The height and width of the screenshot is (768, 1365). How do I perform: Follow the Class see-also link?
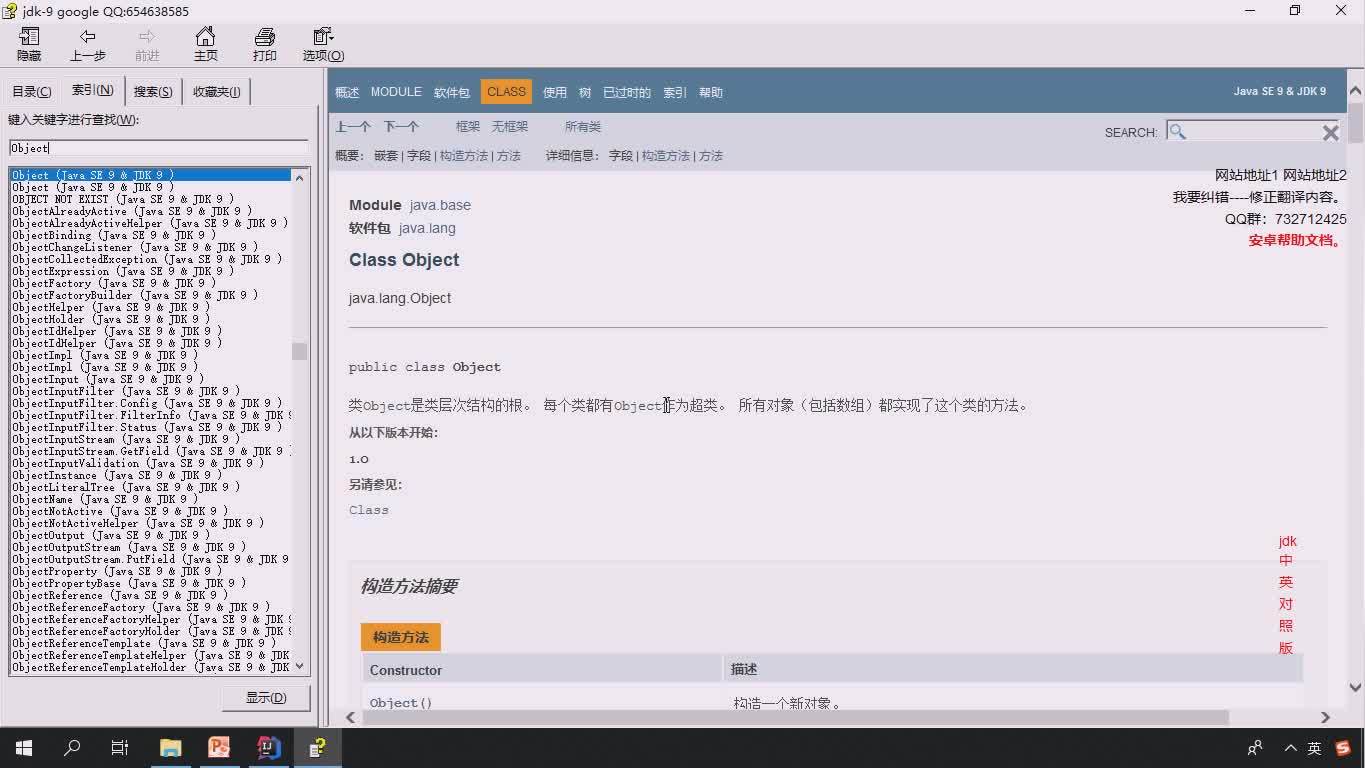coord(368,510)
